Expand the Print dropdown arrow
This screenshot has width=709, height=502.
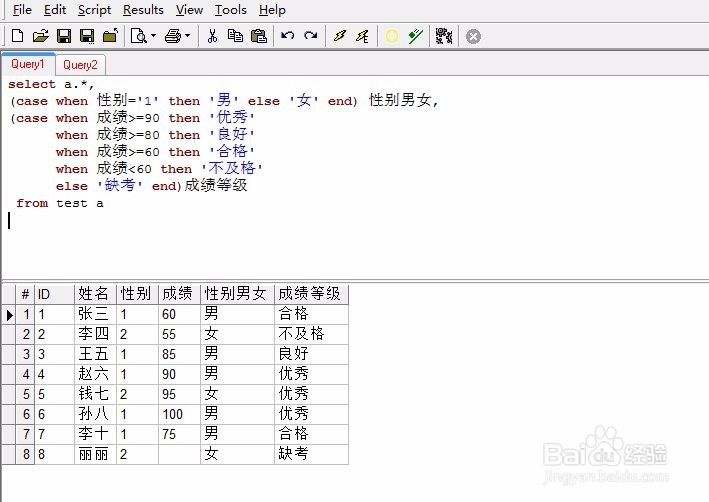188,36
